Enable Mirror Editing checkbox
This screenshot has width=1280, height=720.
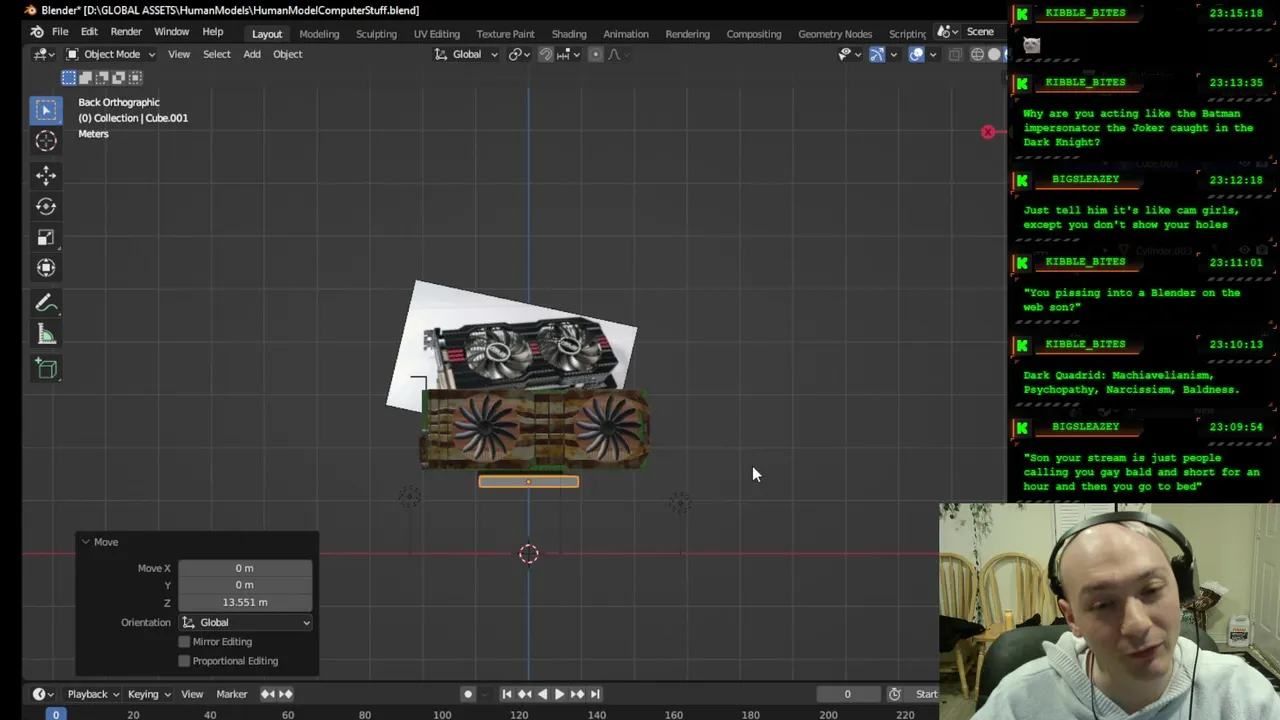point(184,642)
